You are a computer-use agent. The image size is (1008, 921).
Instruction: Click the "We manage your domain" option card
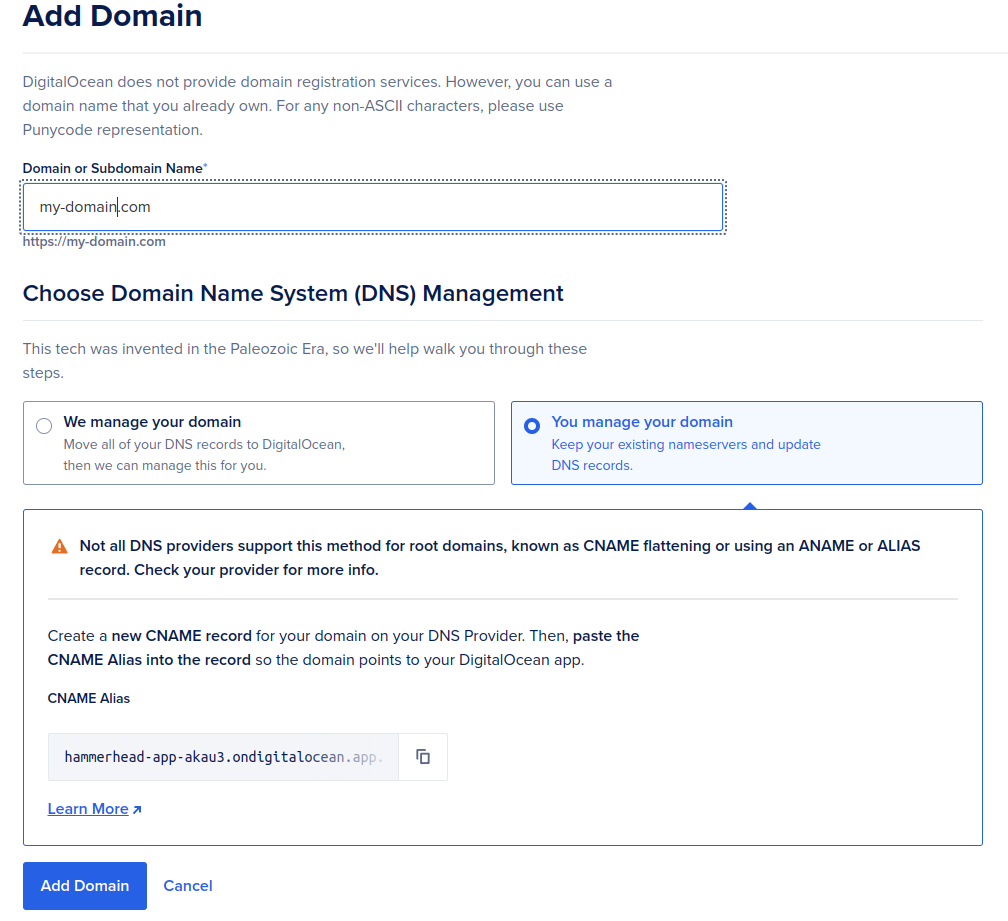pyautogui.click(x=259, y=443)
